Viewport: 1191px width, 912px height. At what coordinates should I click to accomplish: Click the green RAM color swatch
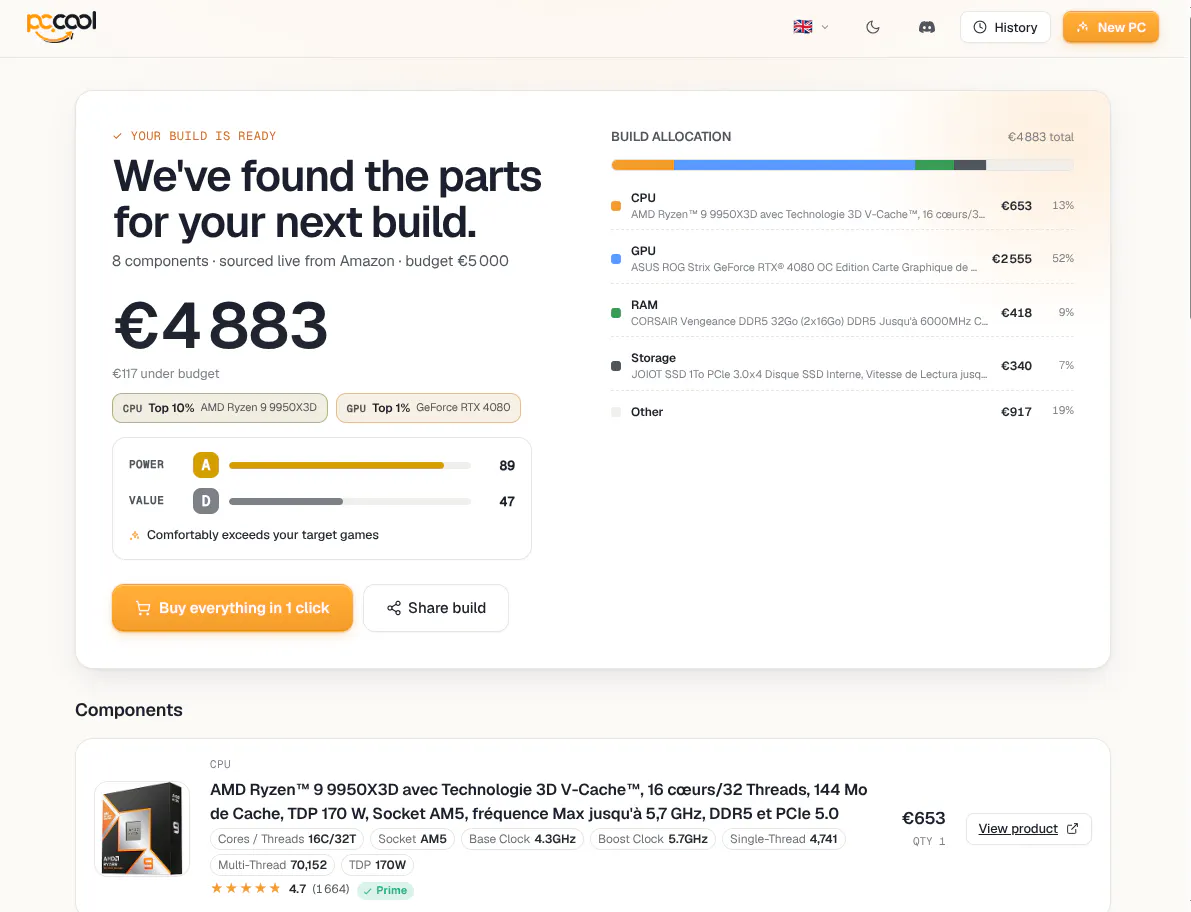click(616, 313)
